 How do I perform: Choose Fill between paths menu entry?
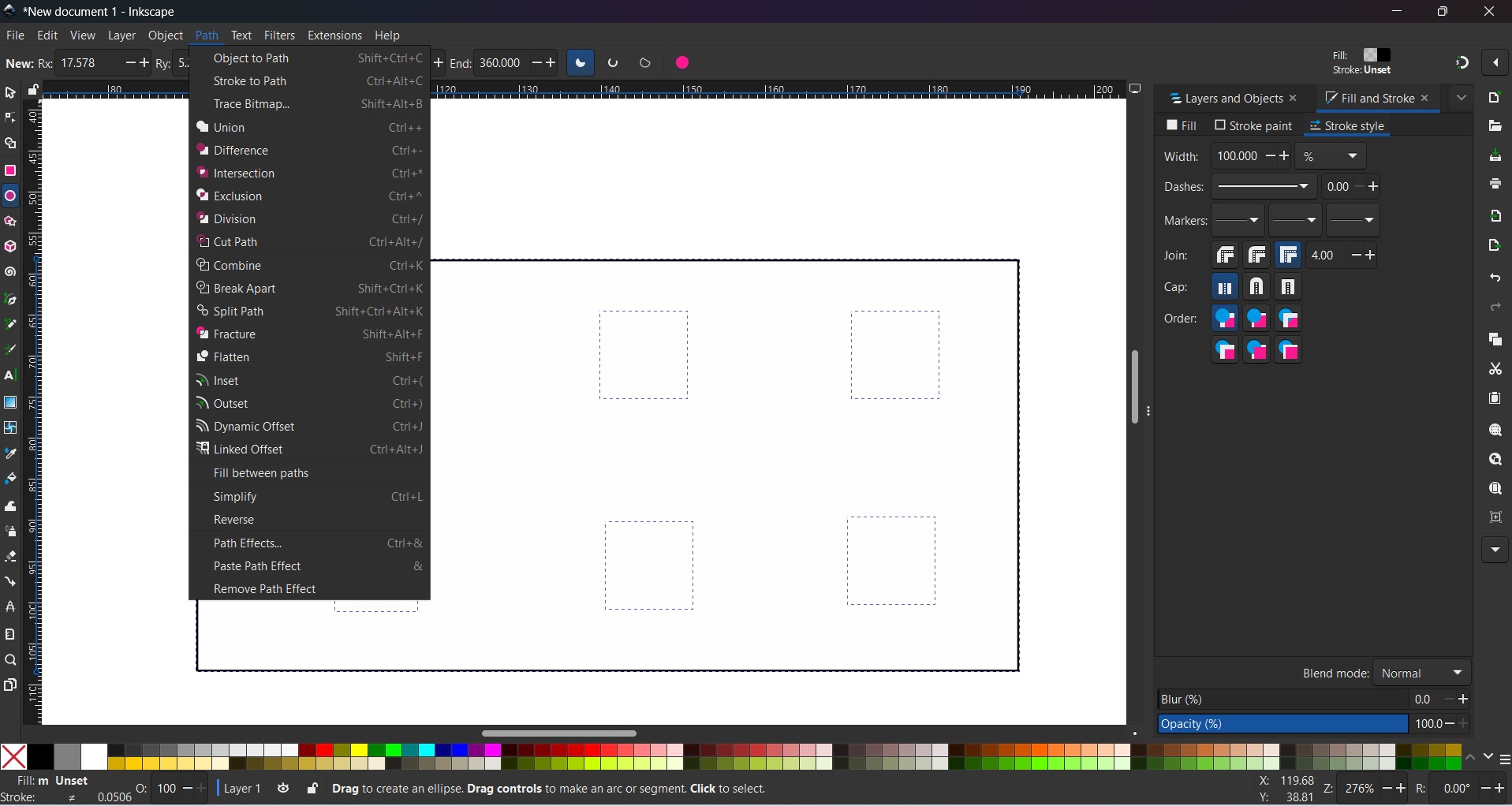pyautogui.click(x=310, y=473)
